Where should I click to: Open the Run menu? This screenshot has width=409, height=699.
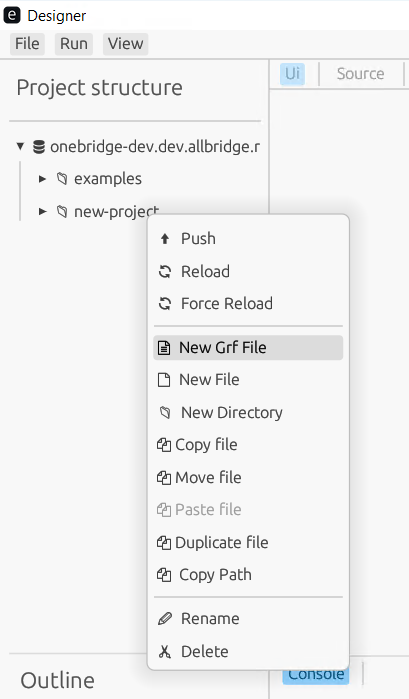click(74, 44)
